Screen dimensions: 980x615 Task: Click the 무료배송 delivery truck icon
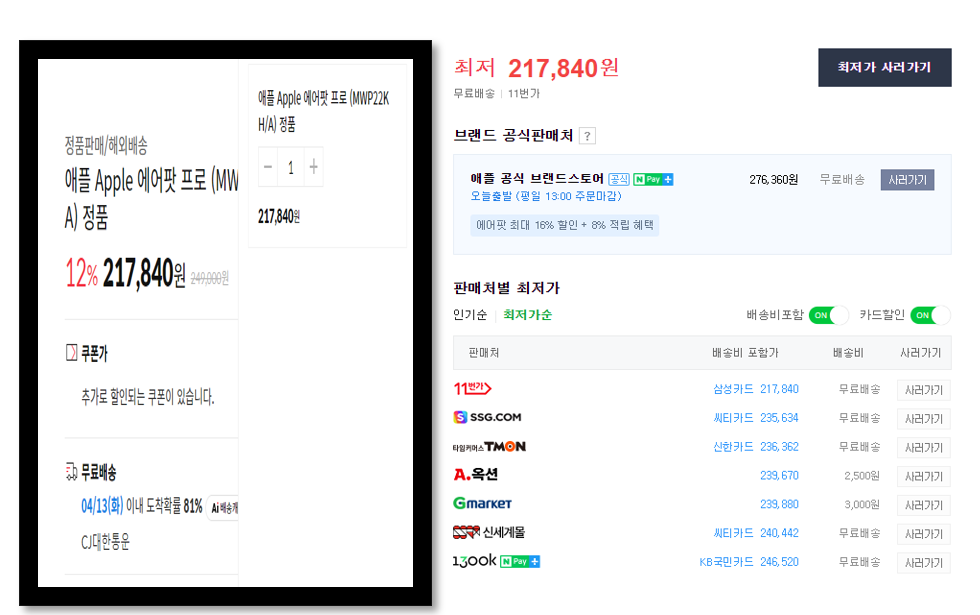point(71,472)
